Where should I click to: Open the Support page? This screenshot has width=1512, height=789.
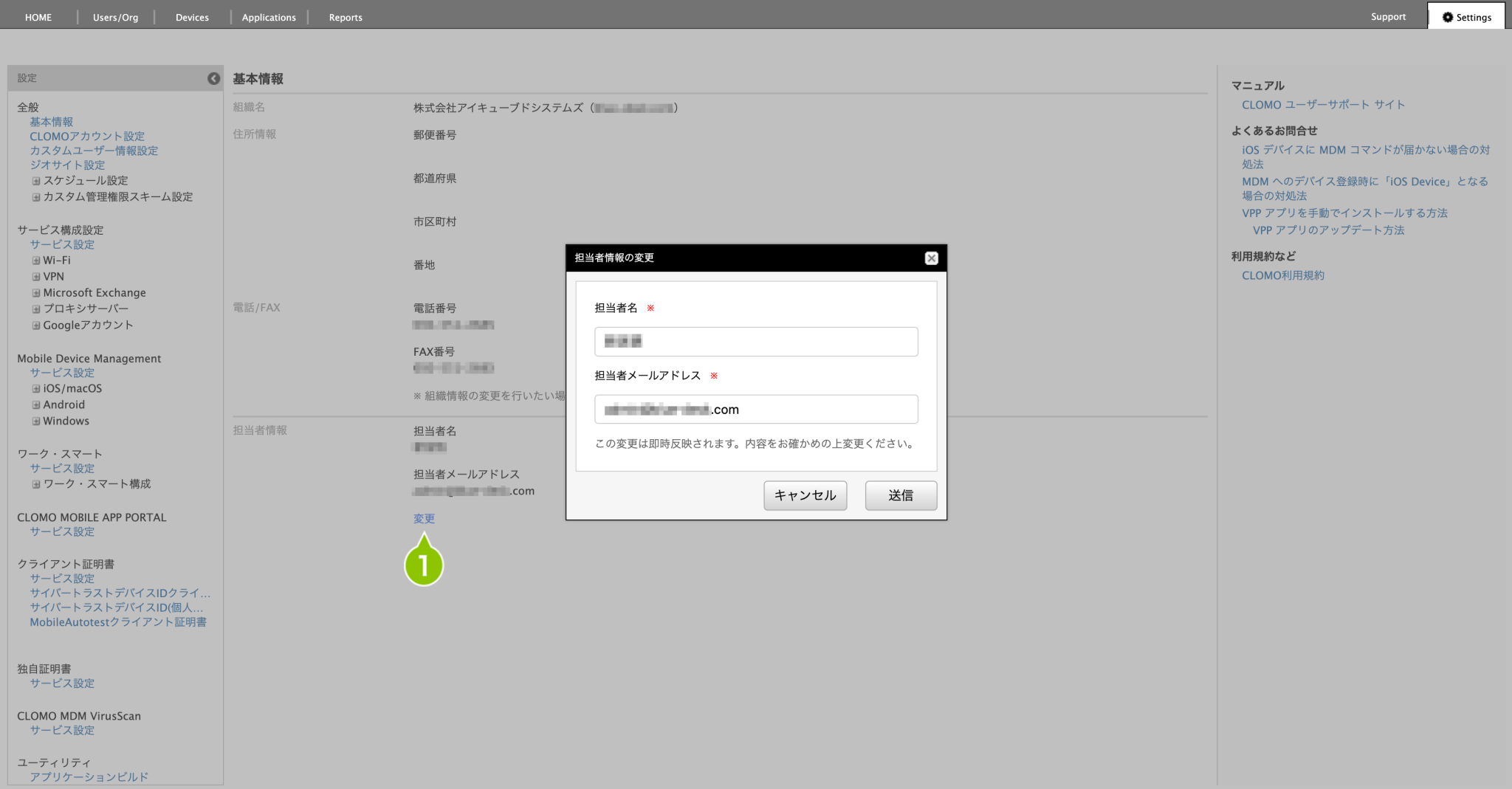[x=1388, y=17]
